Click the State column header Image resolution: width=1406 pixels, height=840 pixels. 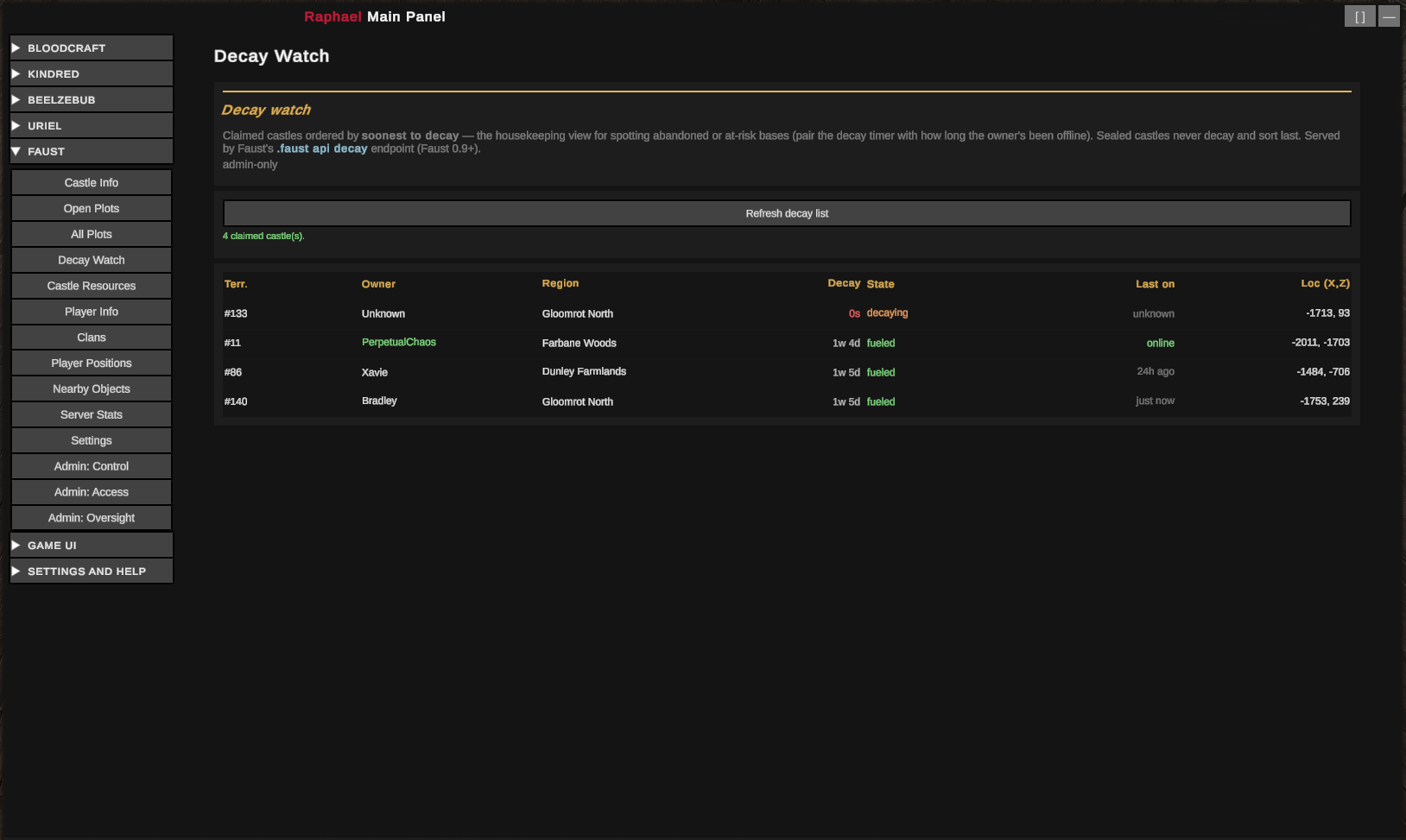pyautogui.click(x=880, y=284)
